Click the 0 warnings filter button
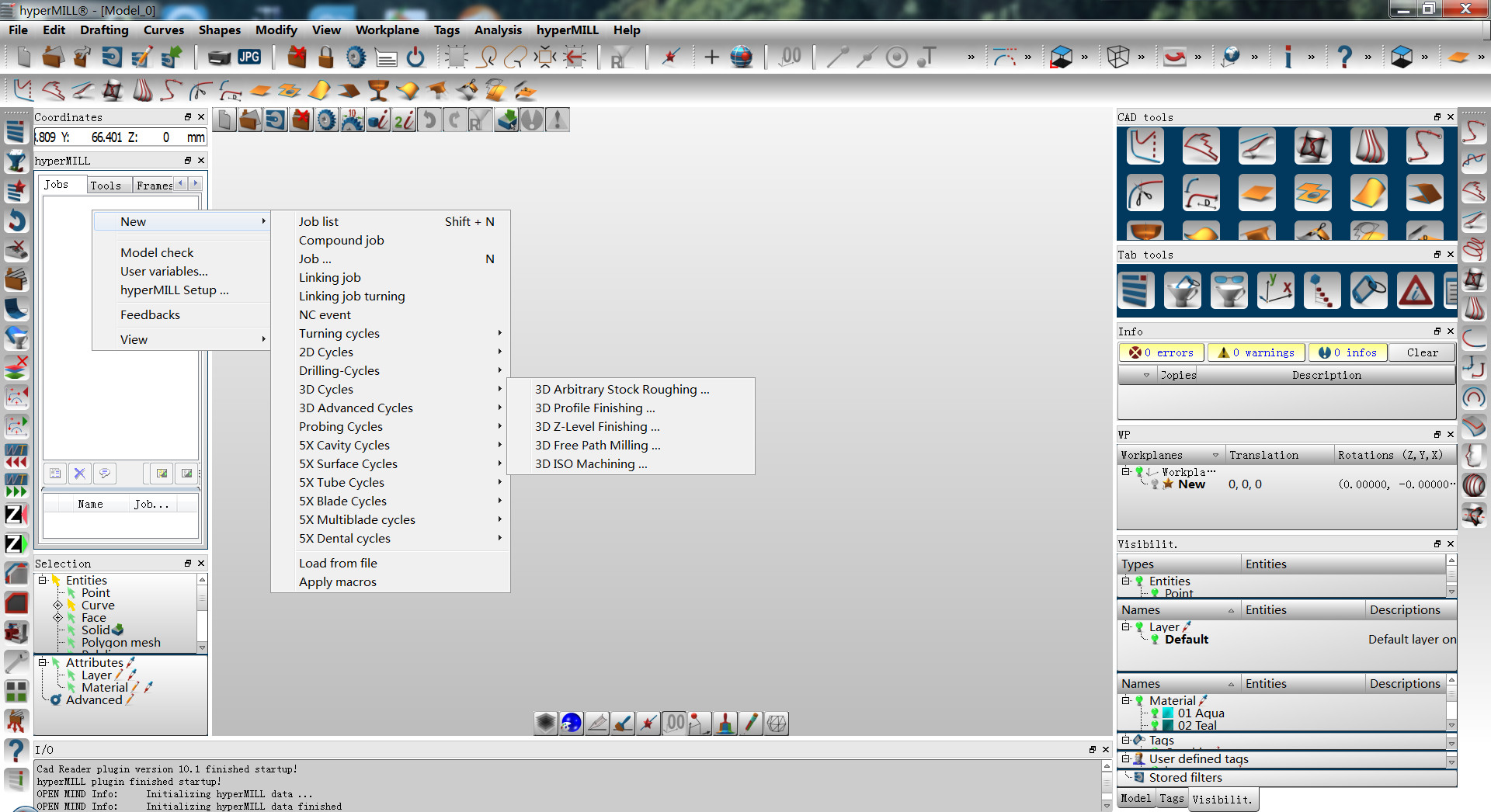This screenshot has width=1491, height=812. [1256, 353]
